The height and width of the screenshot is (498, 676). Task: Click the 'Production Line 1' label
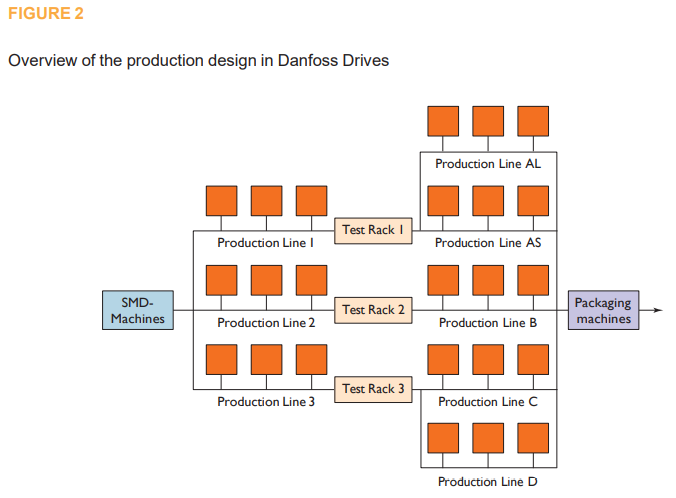pos(266,243)
